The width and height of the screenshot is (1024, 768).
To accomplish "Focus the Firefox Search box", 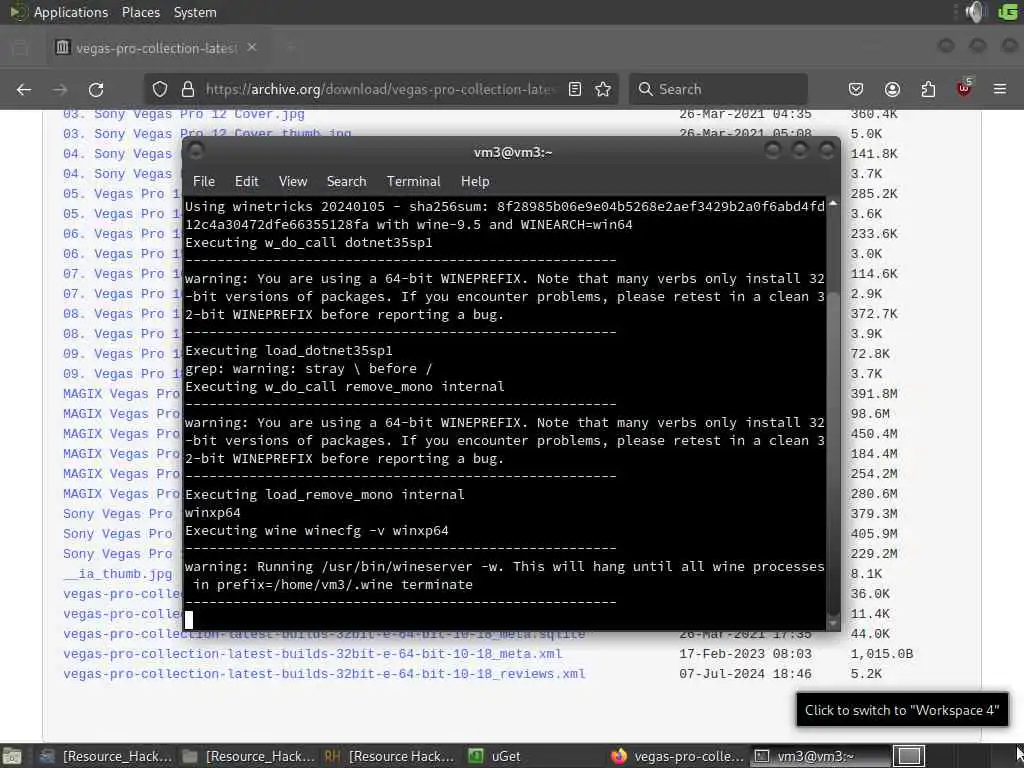I will (718, 89).
